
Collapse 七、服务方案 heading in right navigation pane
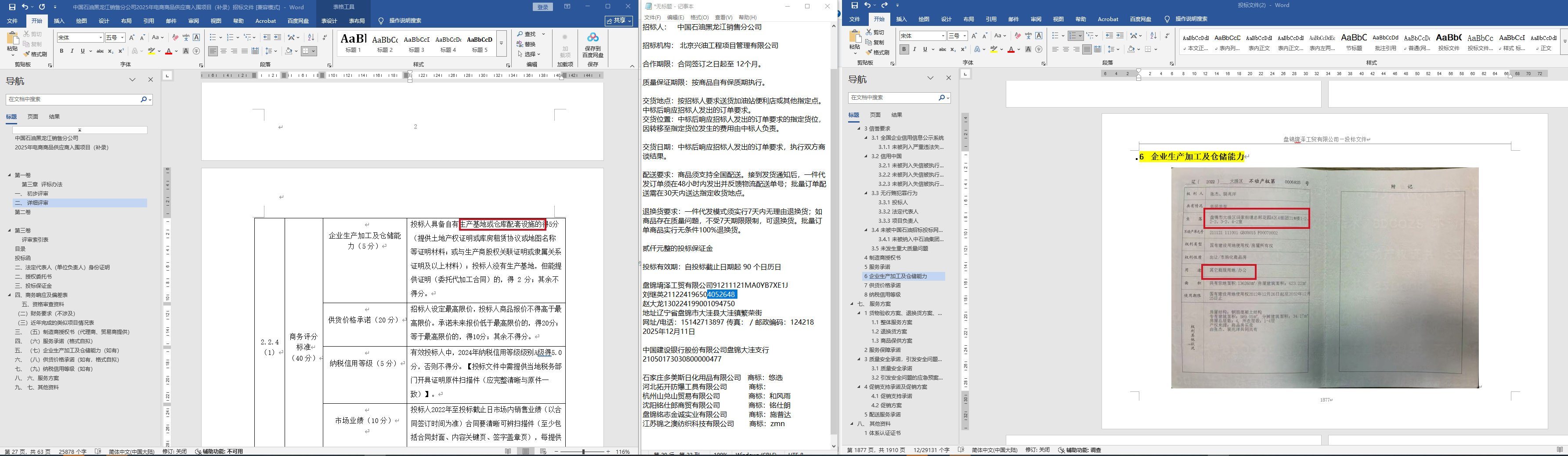pyautogui.click(x=852, y=304)
